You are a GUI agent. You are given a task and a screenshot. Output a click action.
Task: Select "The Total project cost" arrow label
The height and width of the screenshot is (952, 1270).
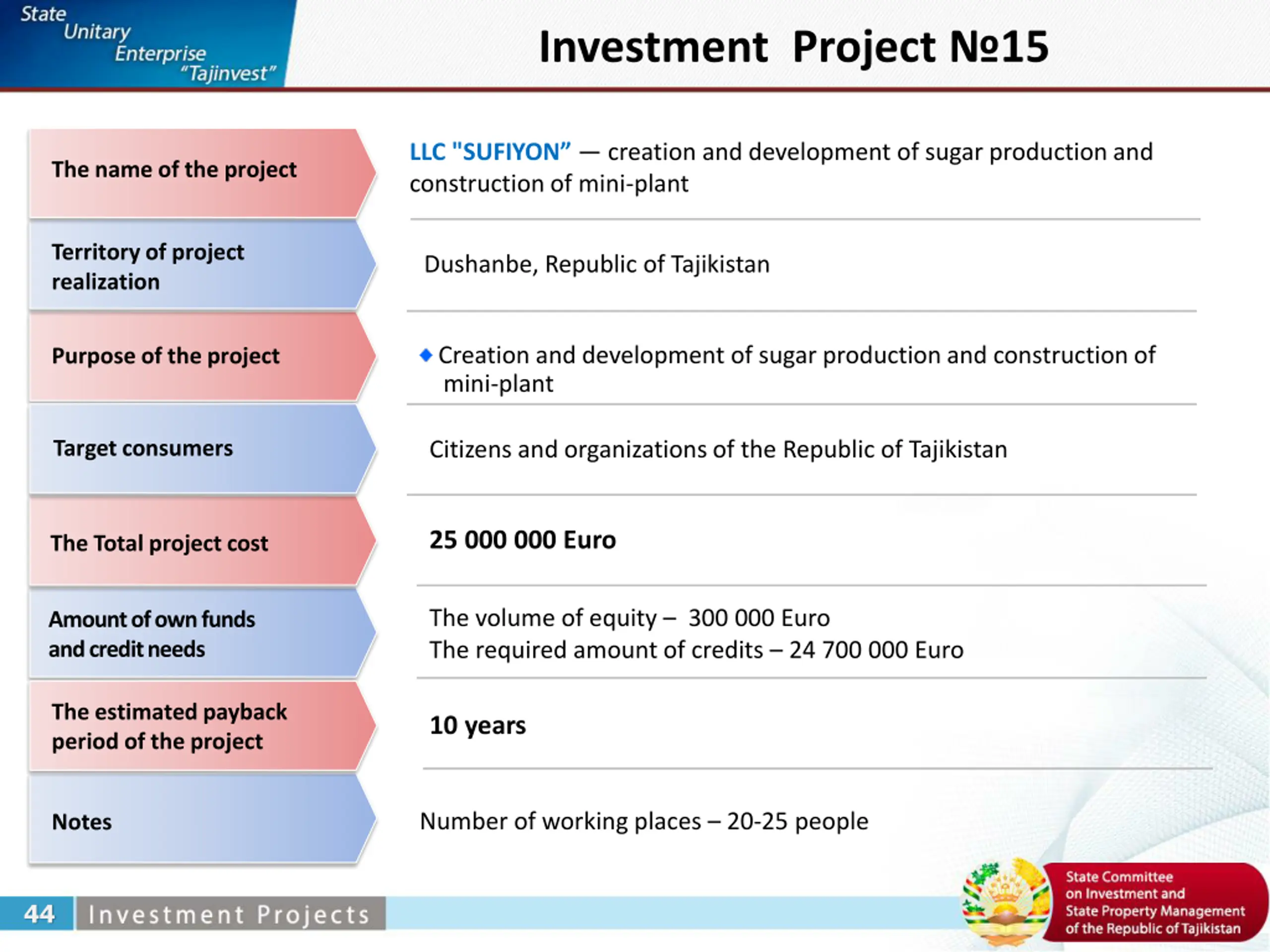point(203,542)
